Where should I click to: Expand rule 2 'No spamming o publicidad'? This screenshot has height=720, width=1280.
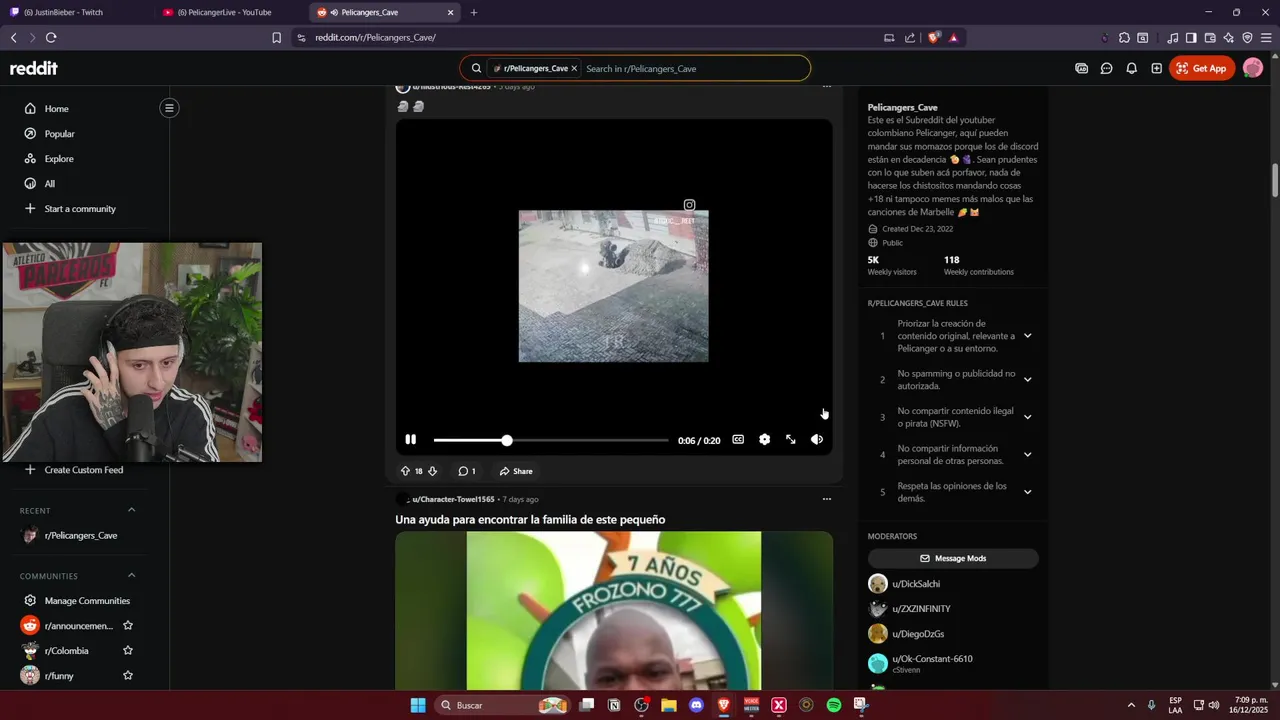point(1027,380)
